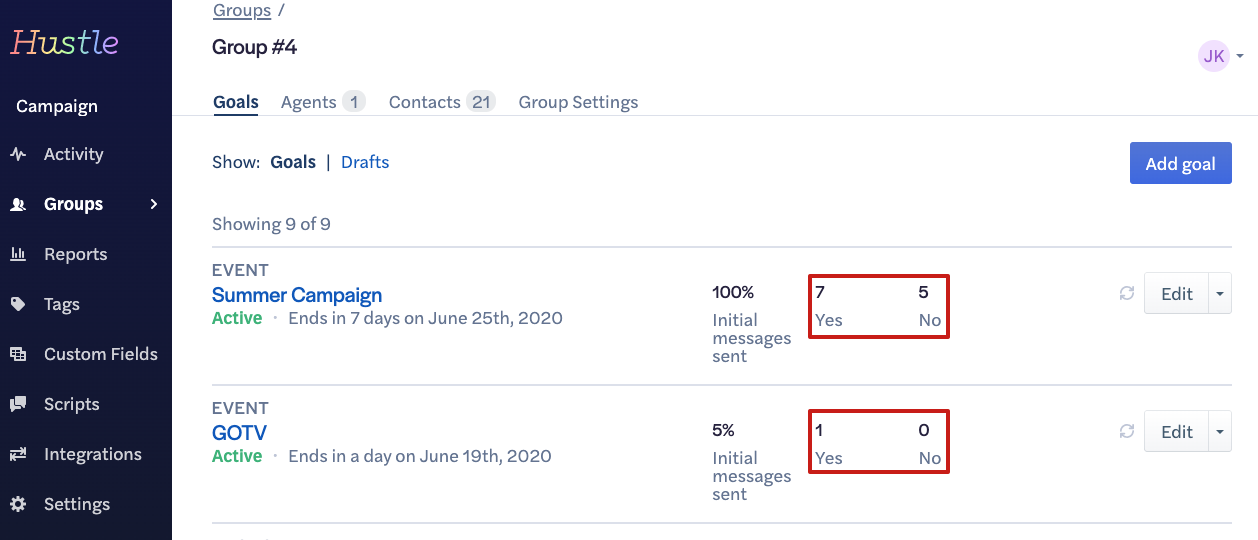Viewport: 1258px width, 540px height.
Task: Click the Settings gear icon in sidebar
Action: point(18,504)
